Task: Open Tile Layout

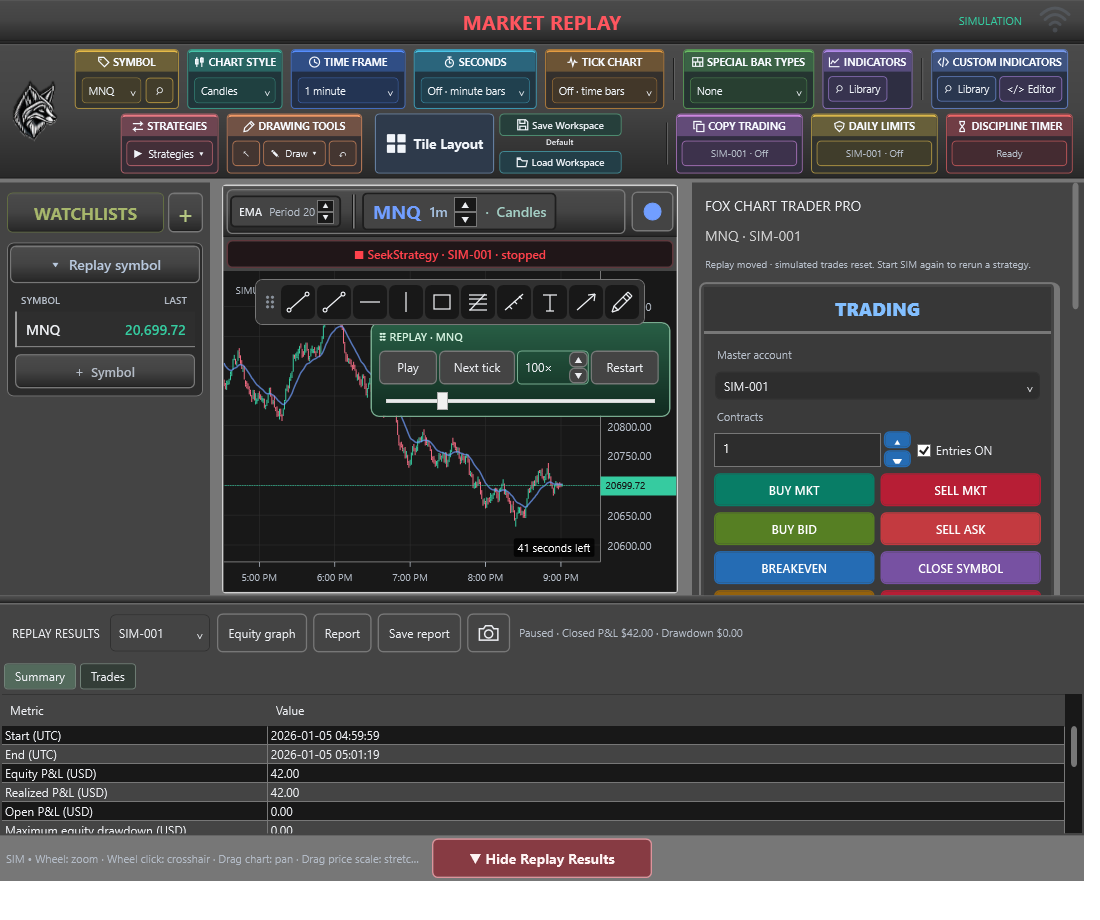Action: [x=435, y=144]
